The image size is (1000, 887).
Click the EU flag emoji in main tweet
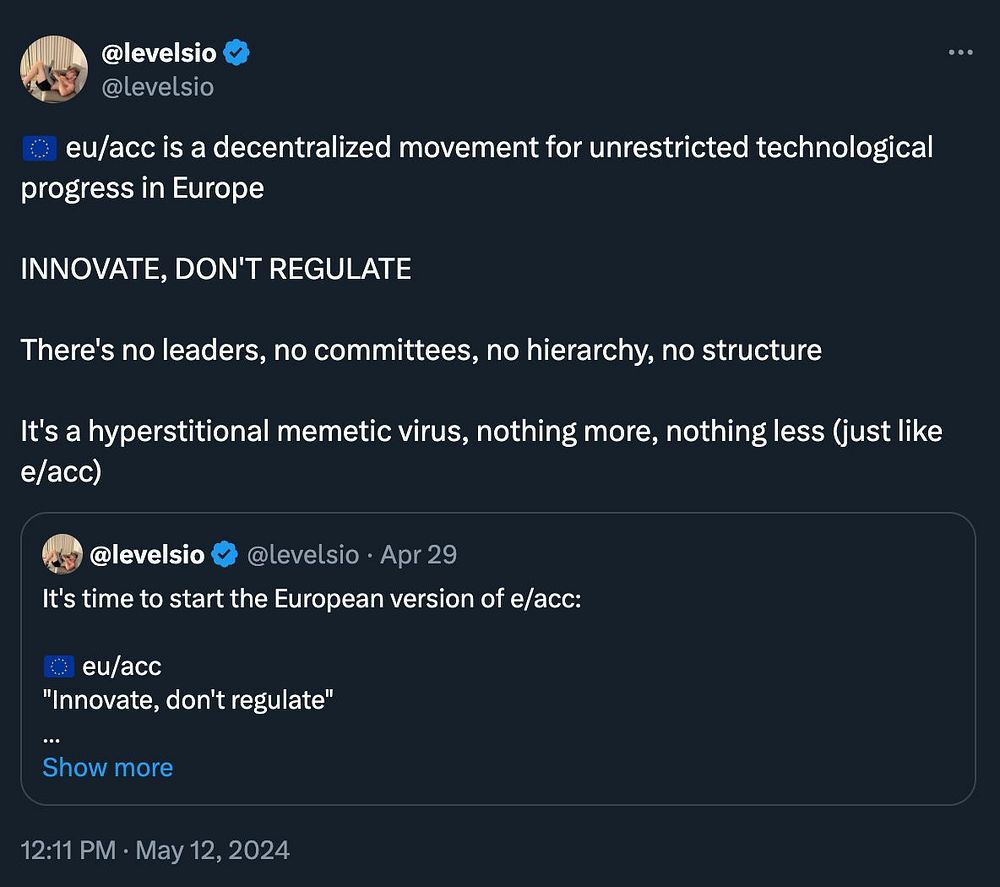click(38, 149)
